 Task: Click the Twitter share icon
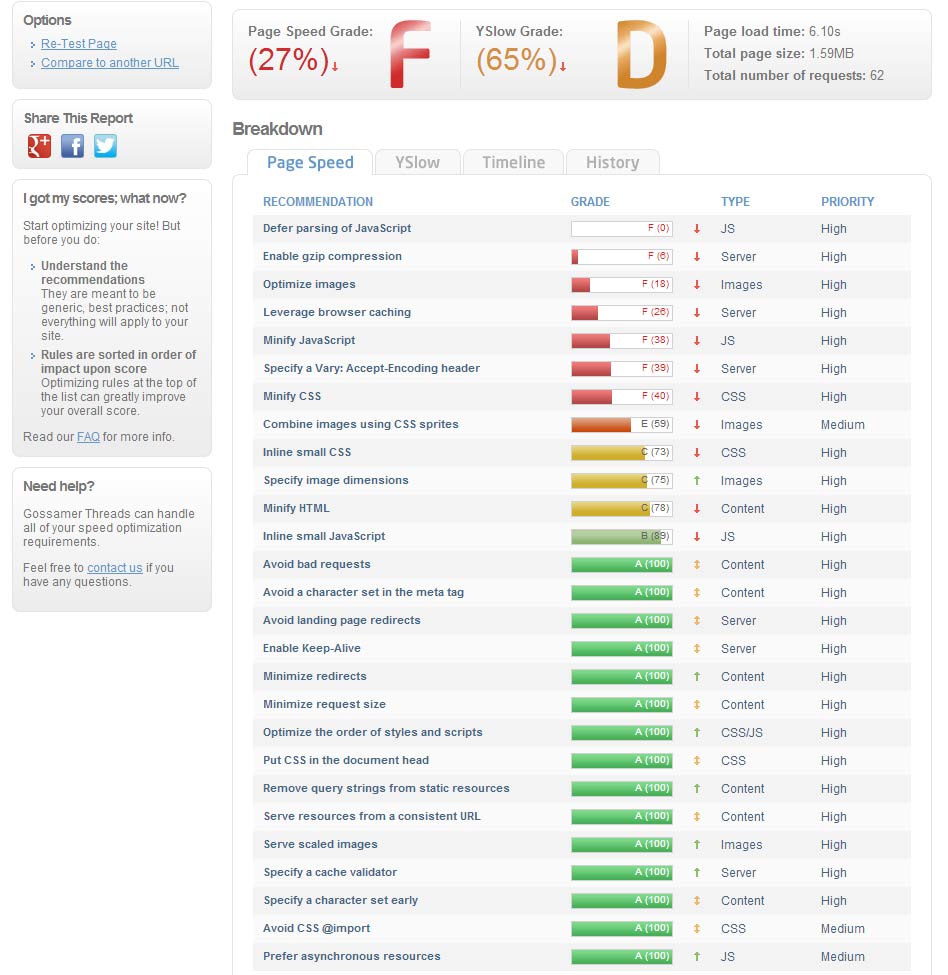pyautogui.click(x=105, y=146)
